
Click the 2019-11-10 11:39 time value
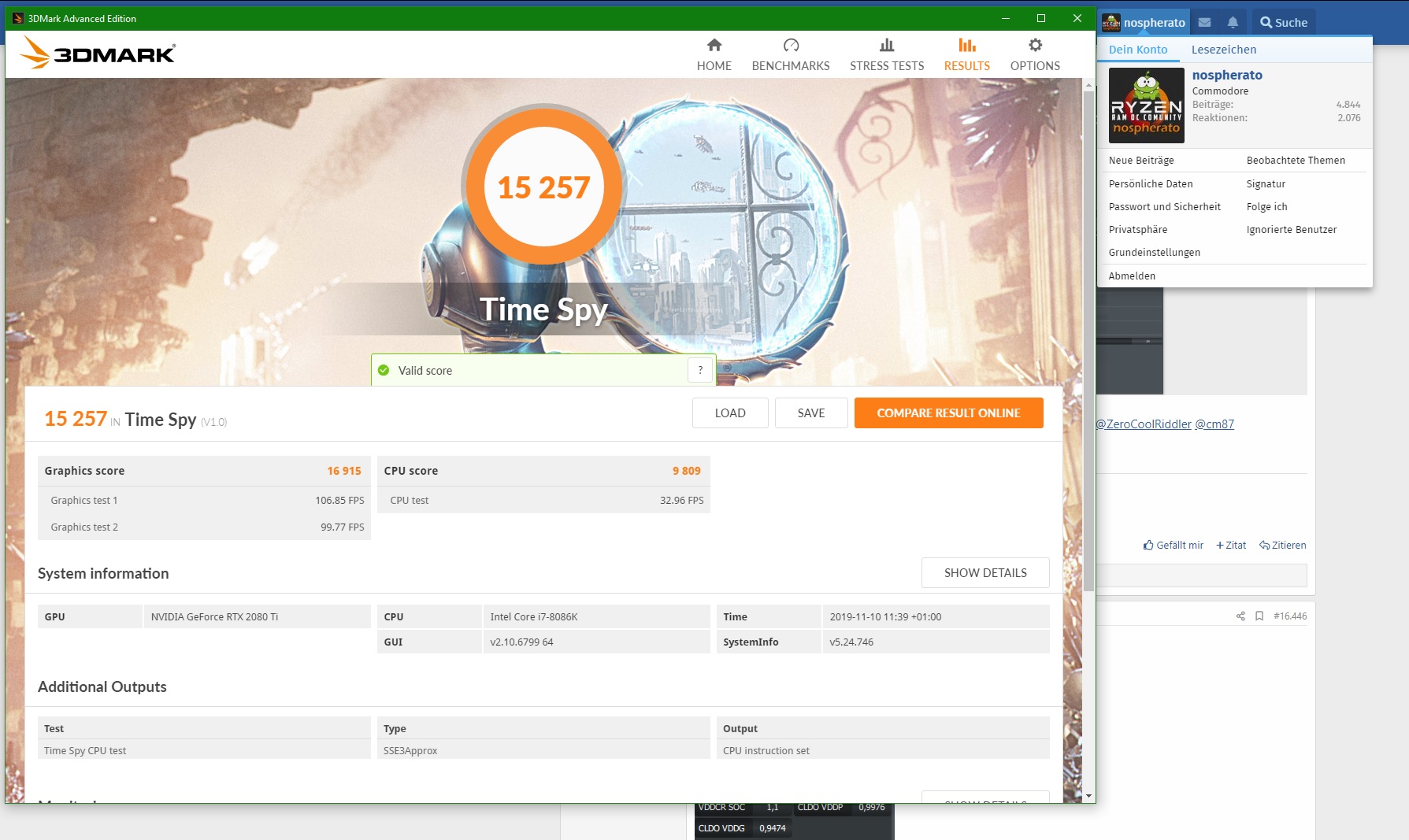pos(936,616)
